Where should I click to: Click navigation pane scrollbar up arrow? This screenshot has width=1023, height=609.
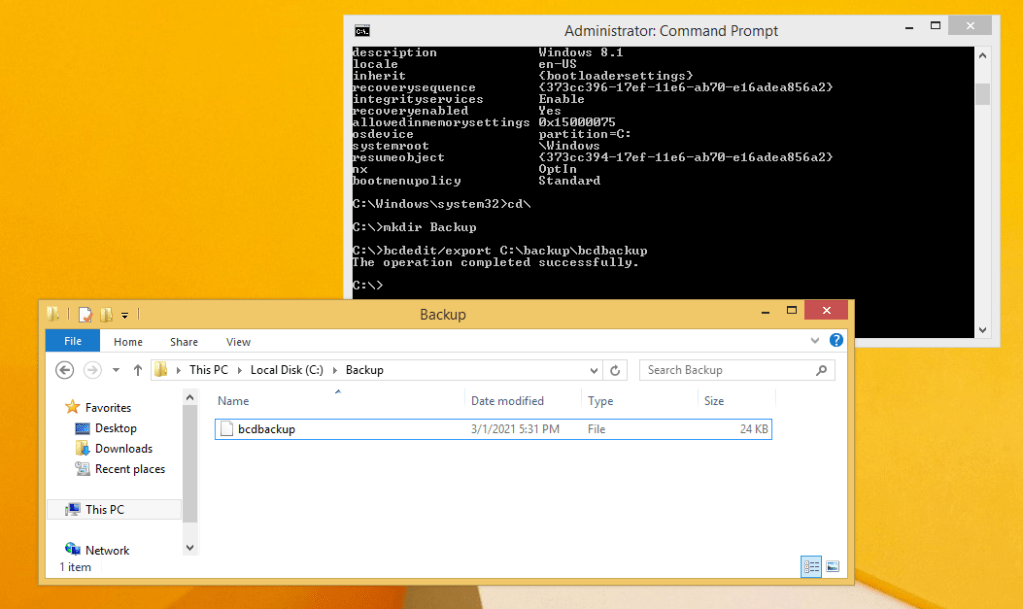coord(190,397)
